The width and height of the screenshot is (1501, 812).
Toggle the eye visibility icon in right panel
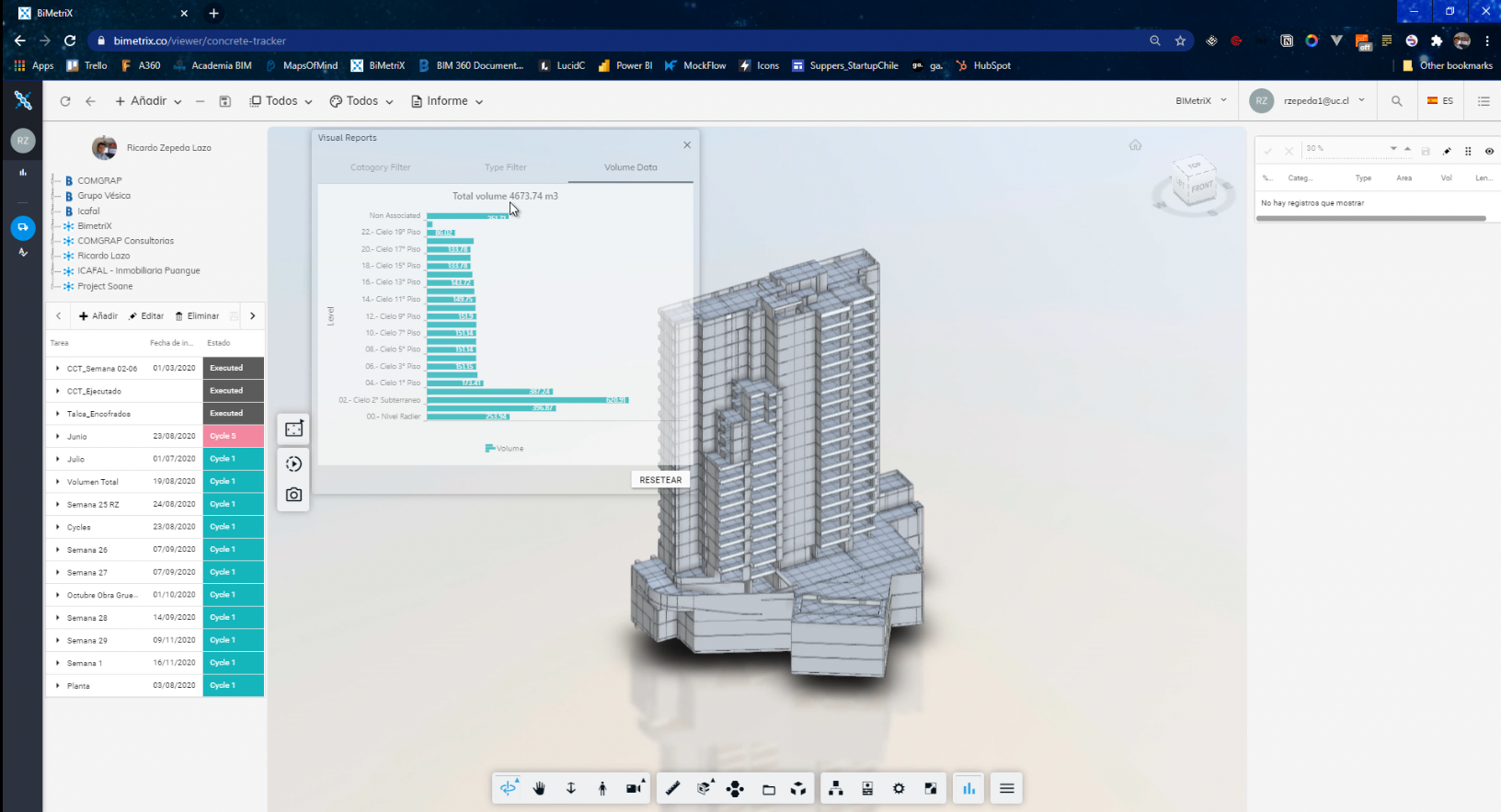(1489, 151)
